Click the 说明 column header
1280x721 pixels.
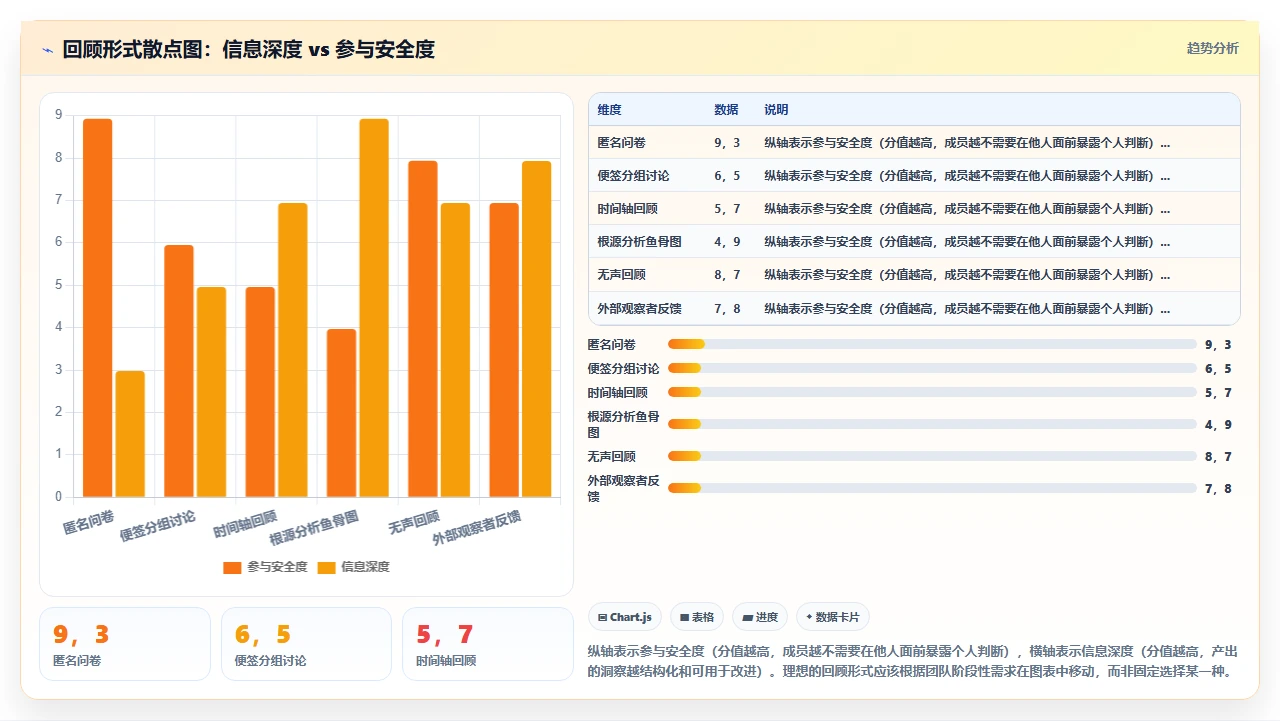coord(776,110)
